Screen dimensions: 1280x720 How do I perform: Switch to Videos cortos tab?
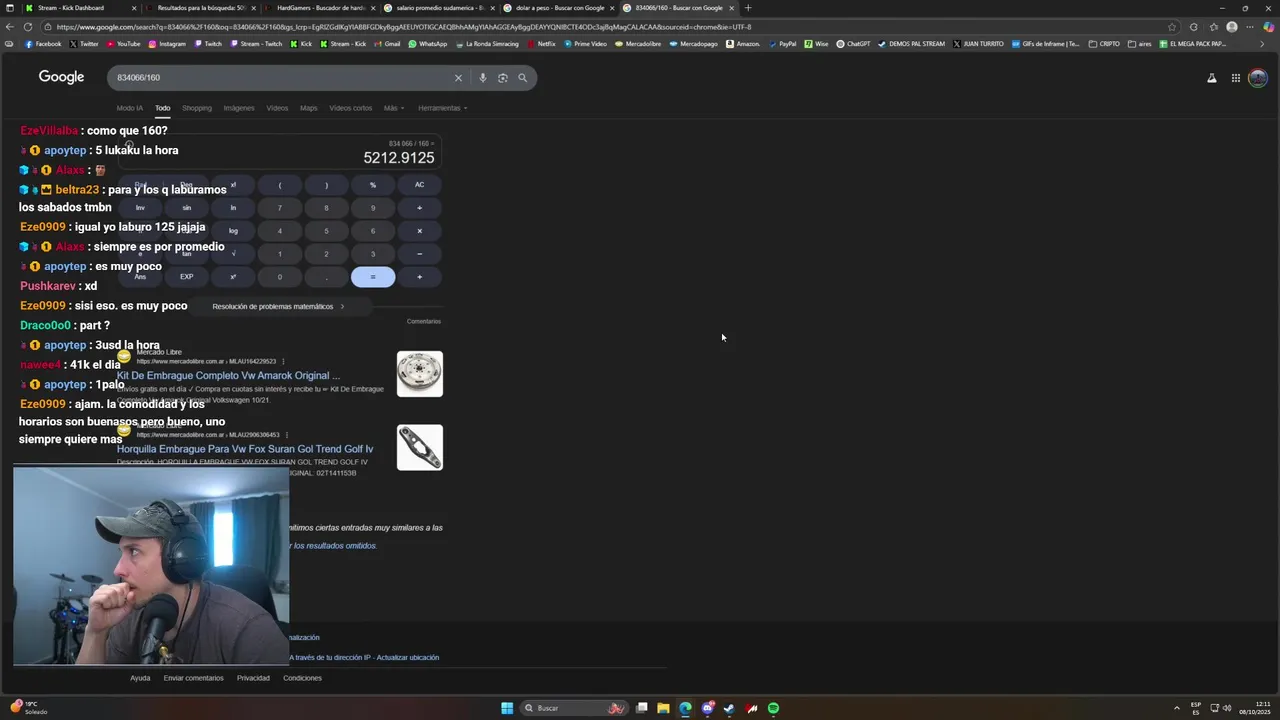point(350,108)
